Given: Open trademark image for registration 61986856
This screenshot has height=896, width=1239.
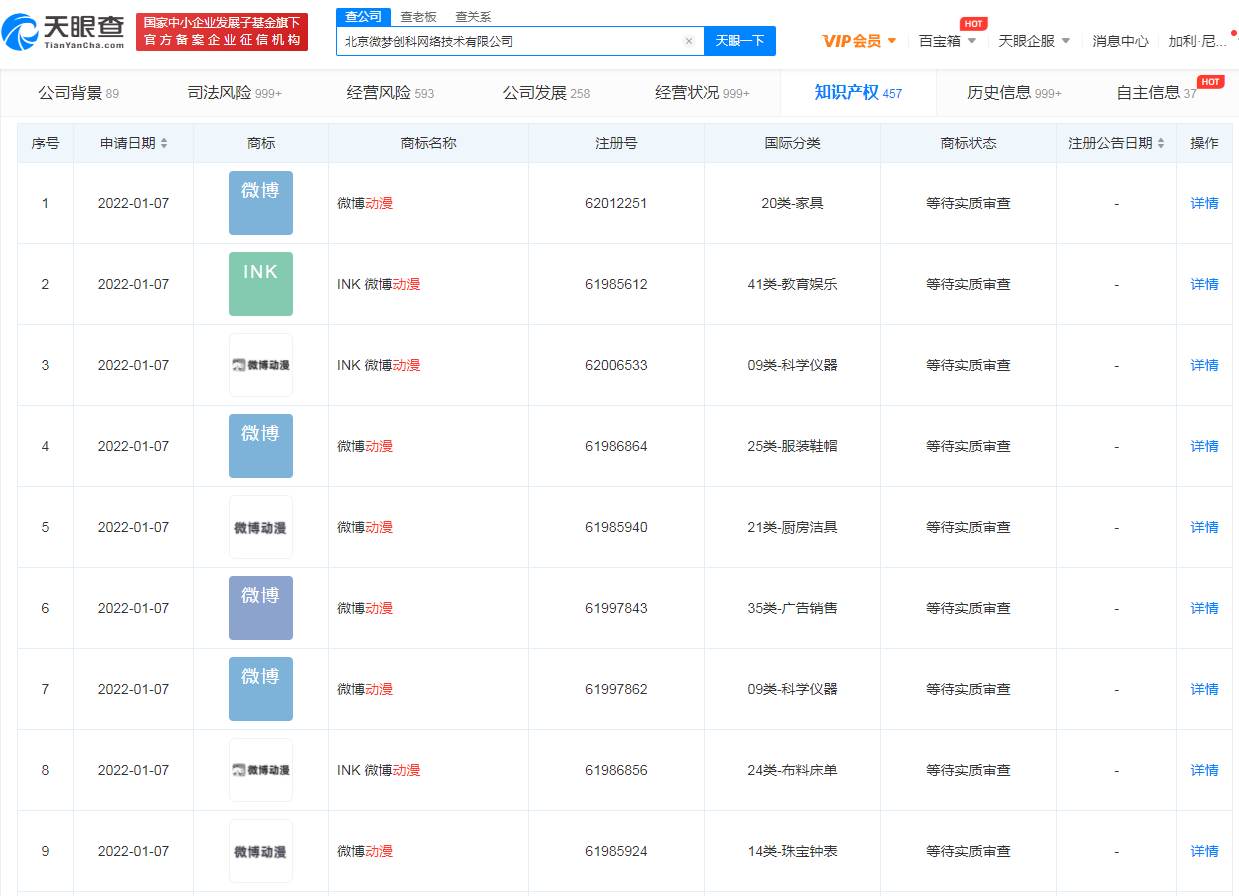Looking at the screenshot, I should pyautogui.click(x=261, y=770).
